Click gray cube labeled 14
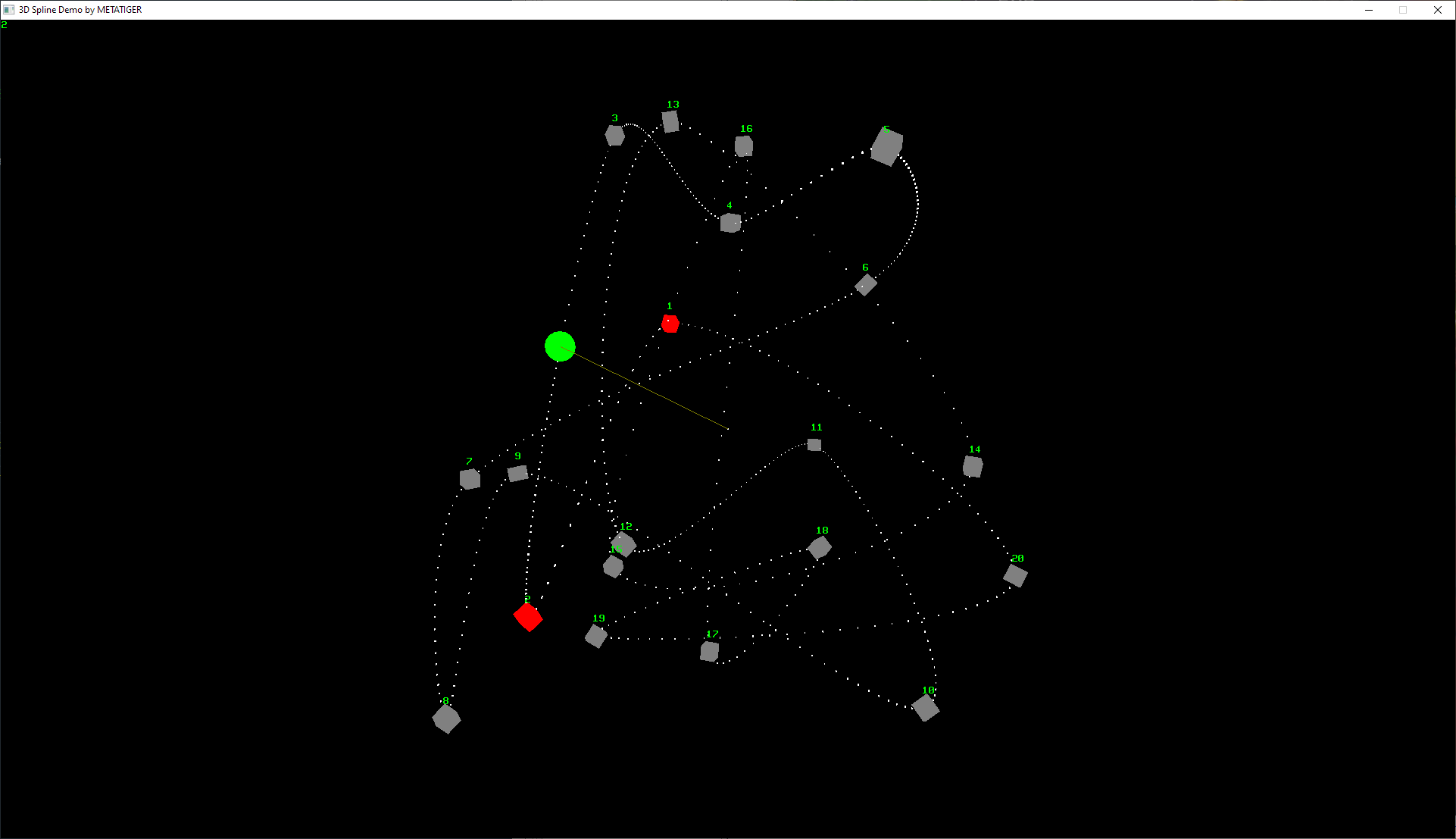The height and width of the screenshot is (839, 1456). (973, 466)
